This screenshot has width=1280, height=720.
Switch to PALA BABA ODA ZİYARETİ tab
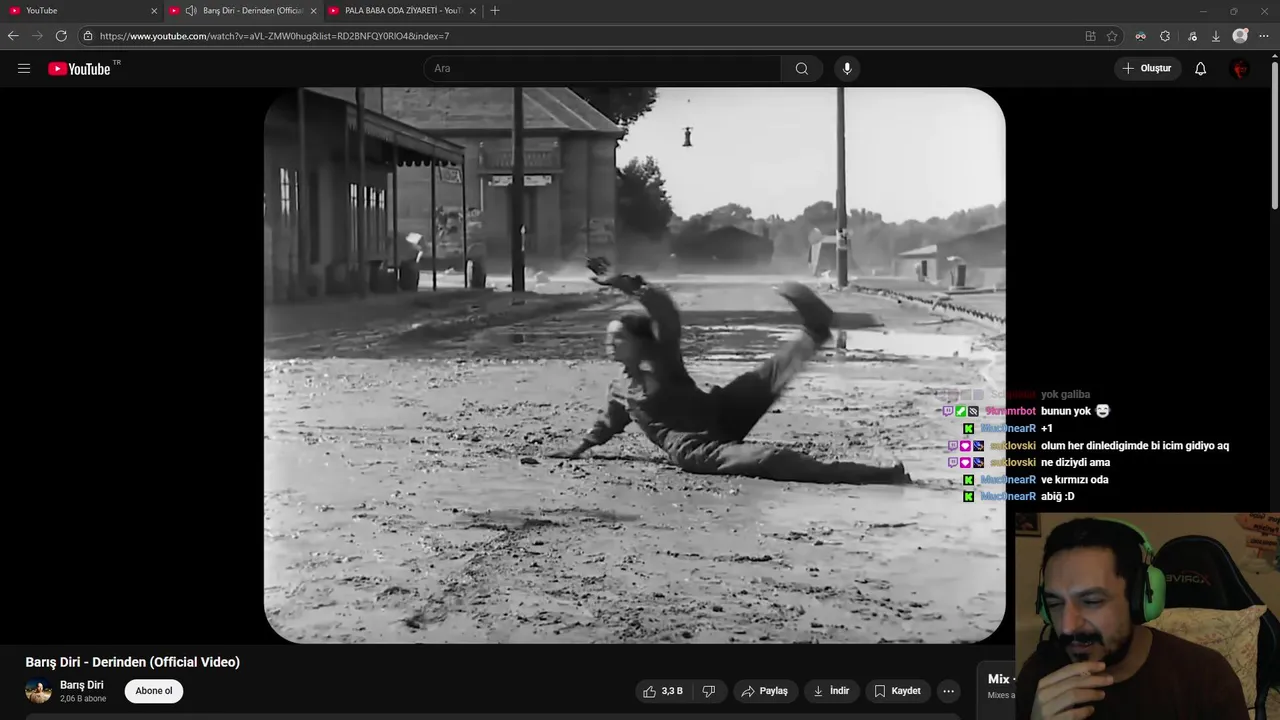(403, 10)
